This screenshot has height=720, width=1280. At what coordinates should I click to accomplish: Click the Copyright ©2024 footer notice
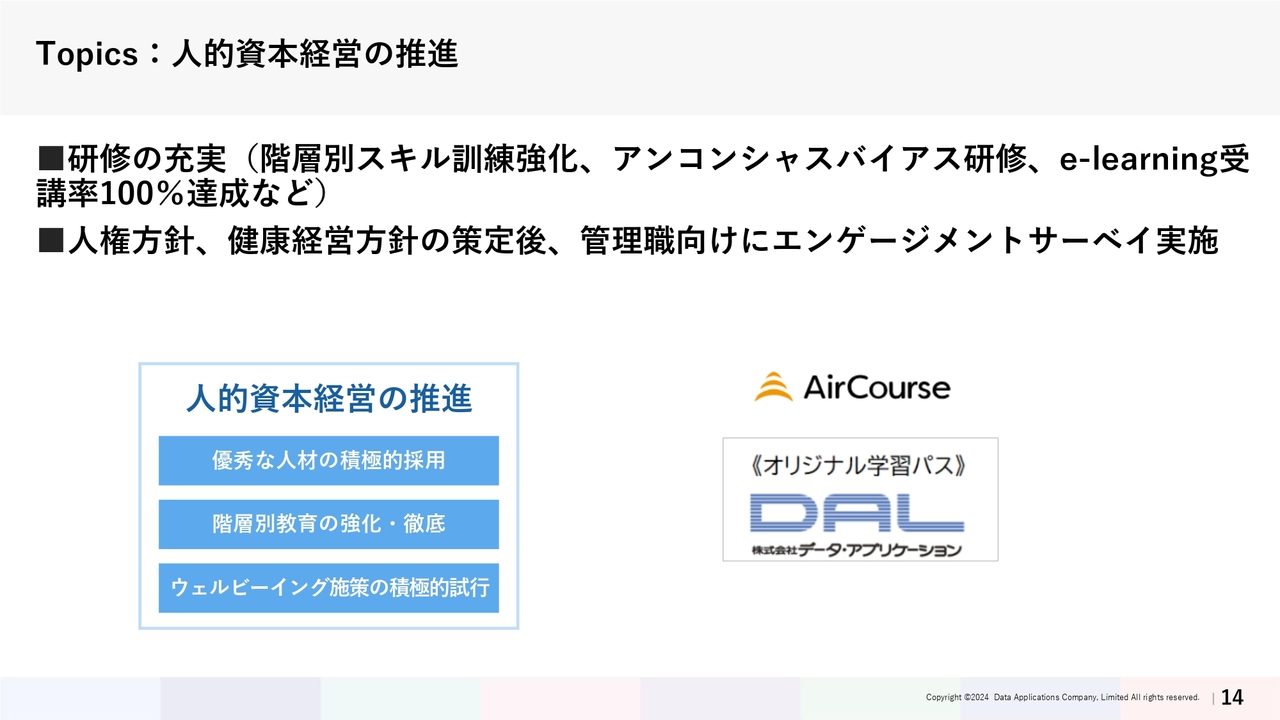[x=1062, y=697]
